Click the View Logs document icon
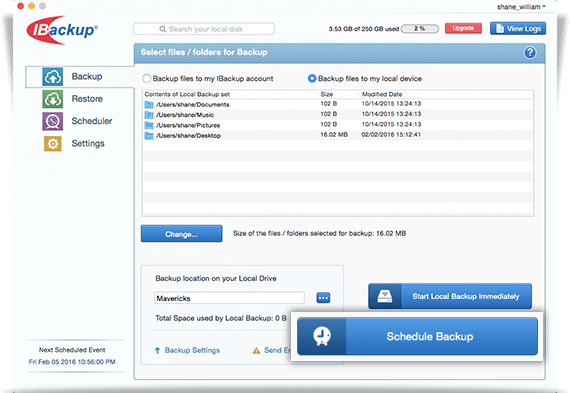 click(x=500, y=28)
